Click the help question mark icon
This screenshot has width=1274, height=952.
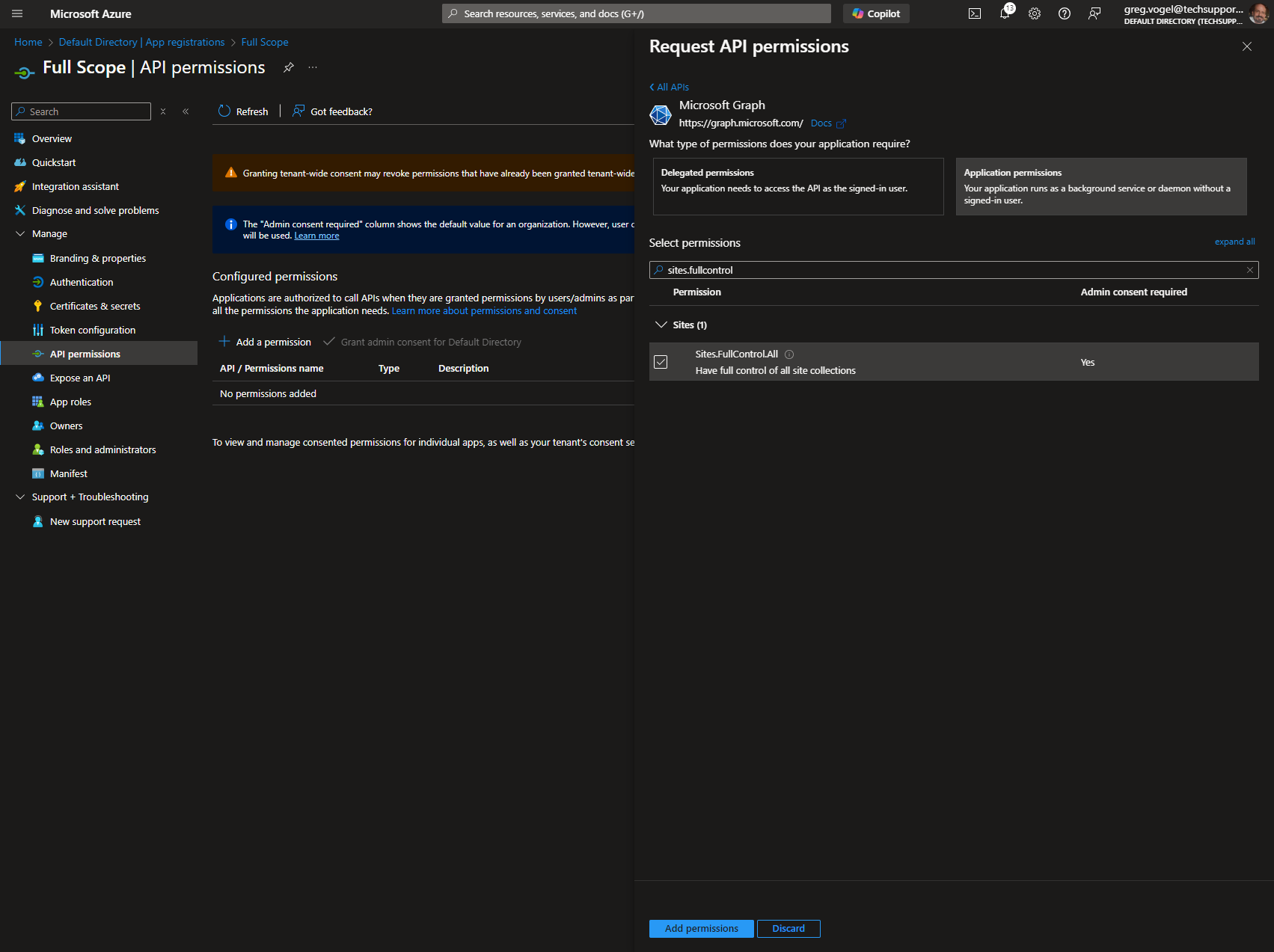click(1065, 13)
